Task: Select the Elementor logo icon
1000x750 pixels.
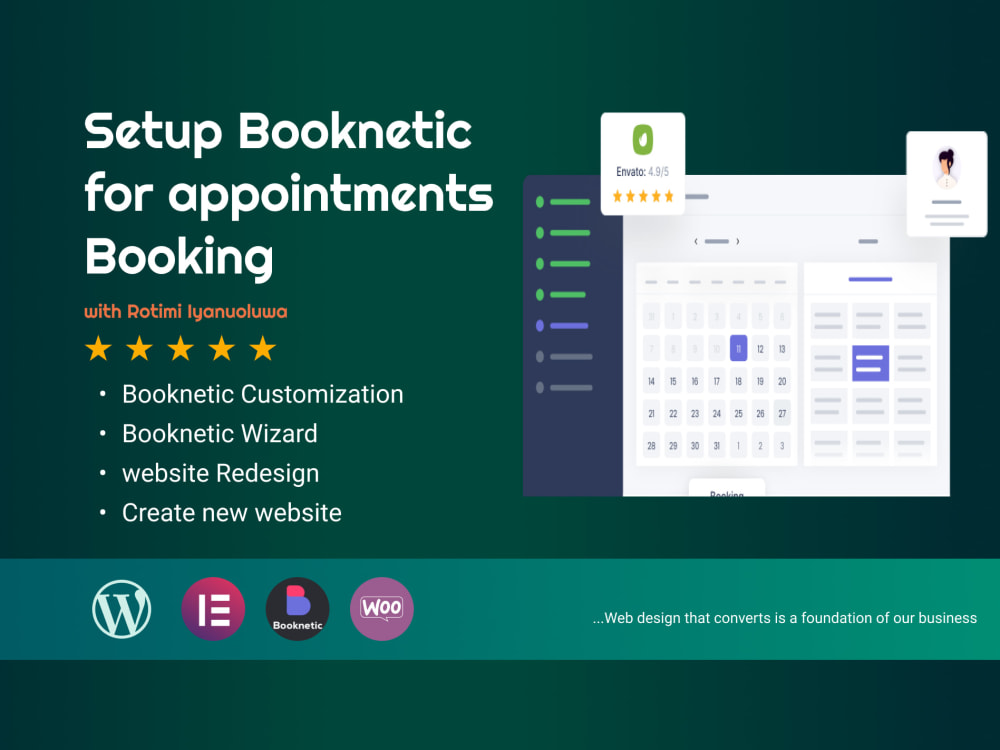Action: tap(213, 608)
